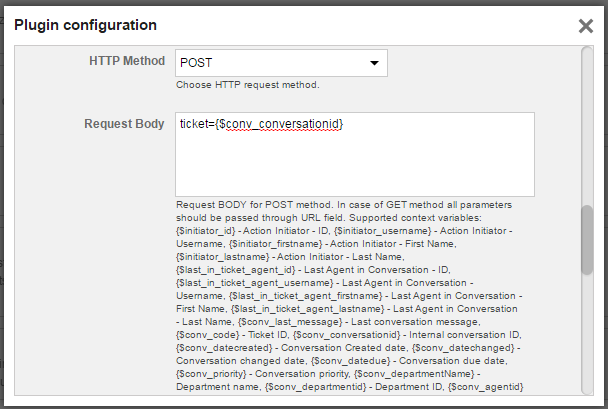
Task: Open the HTTP Method dropdown showing POST
Action: point(280,63)
